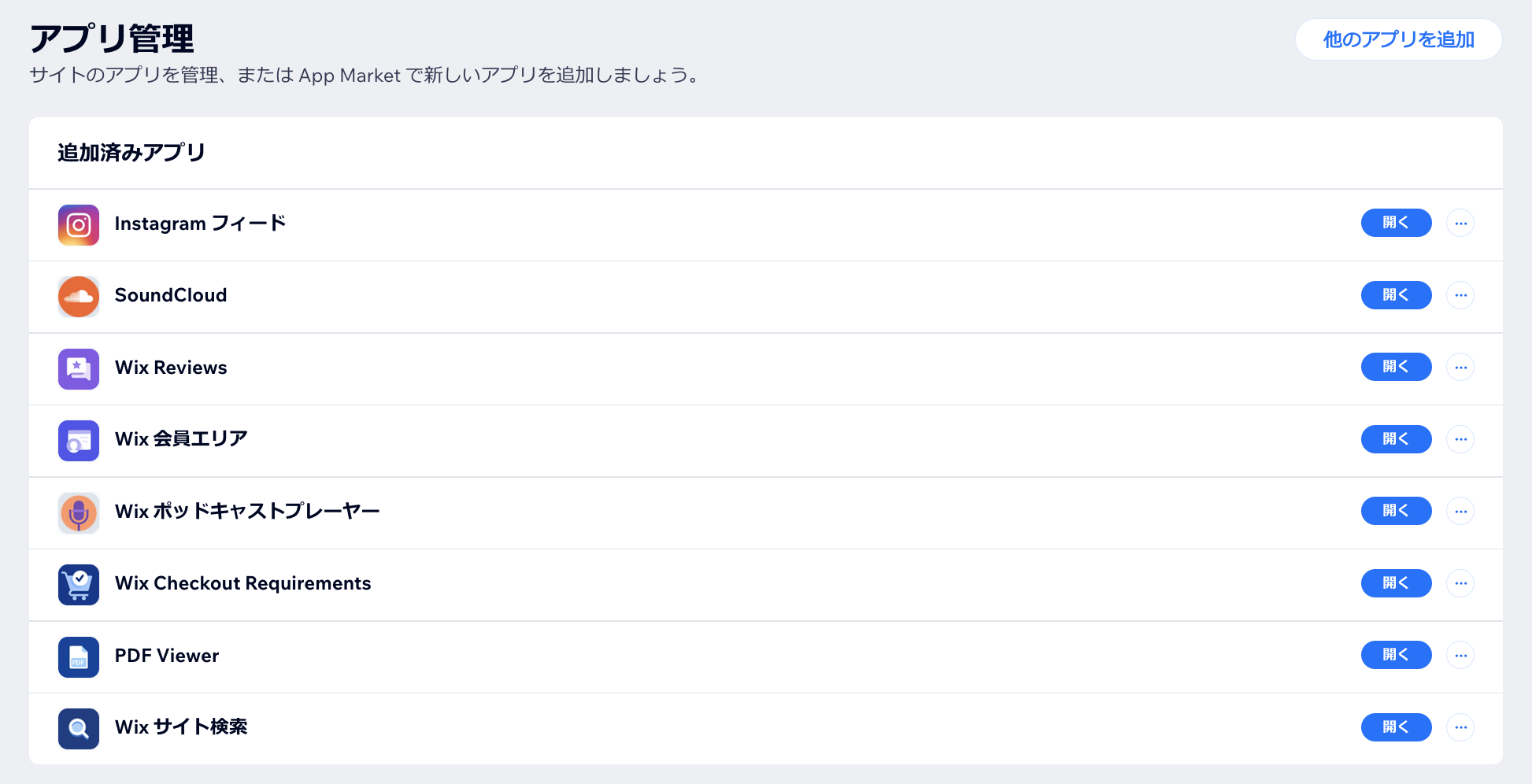Click the Wix Checkout Requirements cart icon
Image resolution: width=1532 pixels, height=784 pixels.
(78, 585)
